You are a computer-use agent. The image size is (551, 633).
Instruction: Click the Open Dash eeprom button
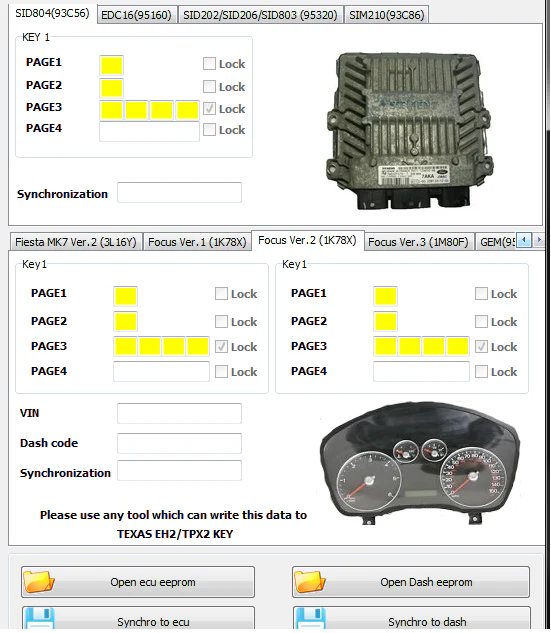411,582
